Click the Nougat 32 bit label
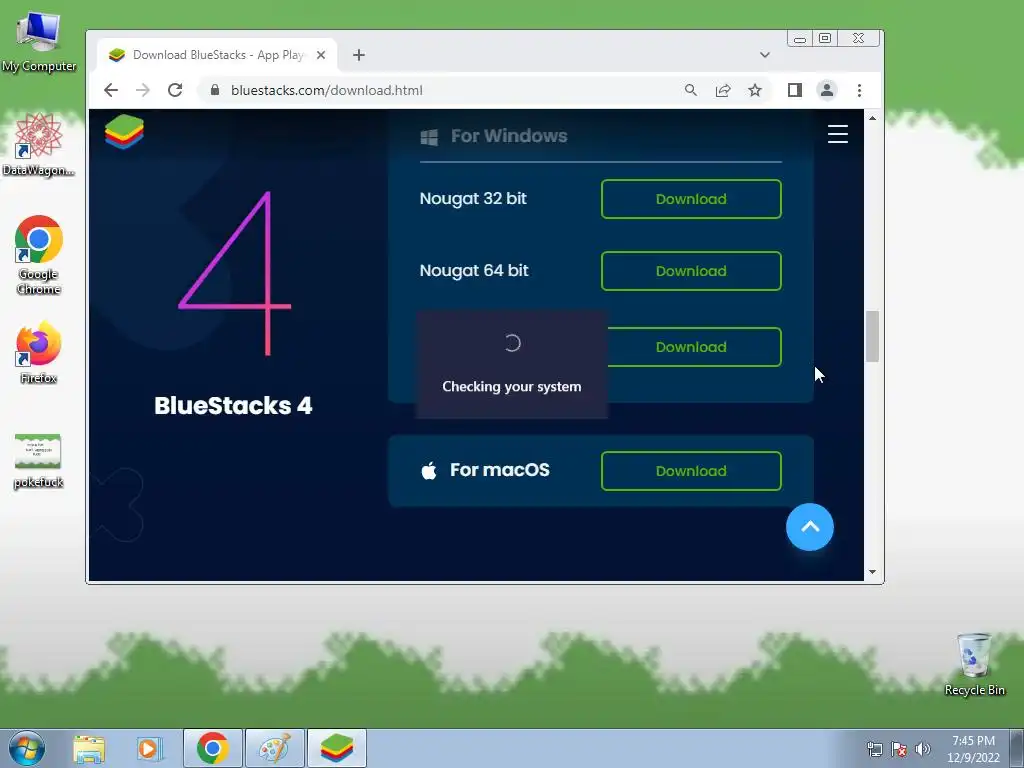This screenshot has height=768, width=1024. point(473,199)
